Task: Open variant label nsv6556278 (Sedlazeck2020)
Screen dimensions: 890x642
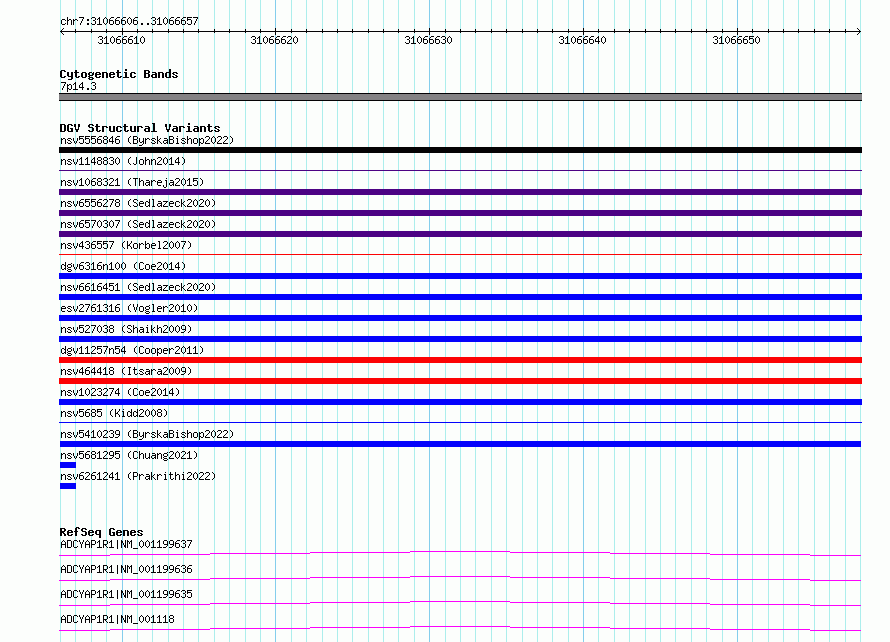Action: pyautogui.click(x=138, y=203)
